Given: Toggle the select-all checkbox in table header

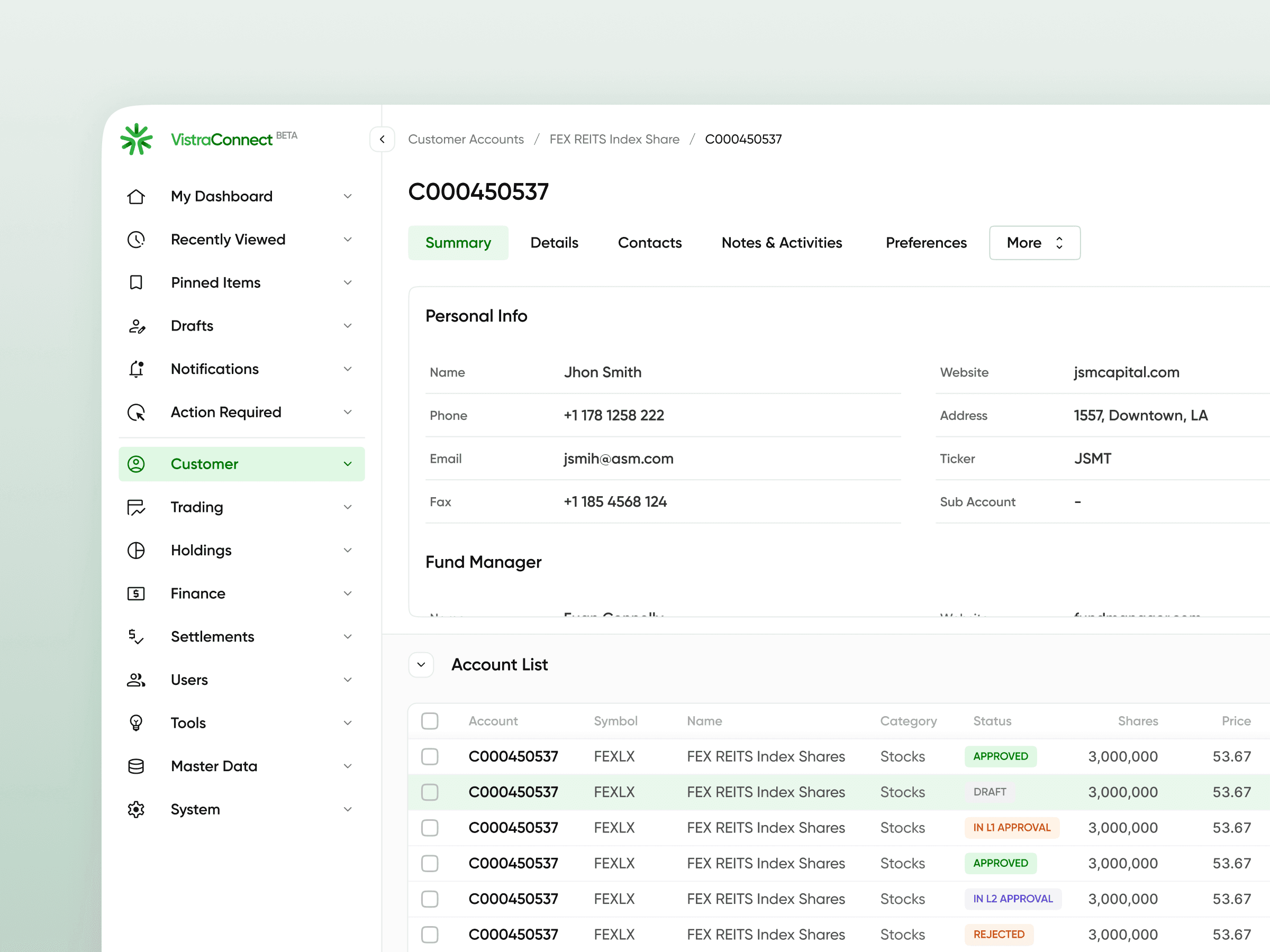Looking at the screenshot, I should 430,721.
